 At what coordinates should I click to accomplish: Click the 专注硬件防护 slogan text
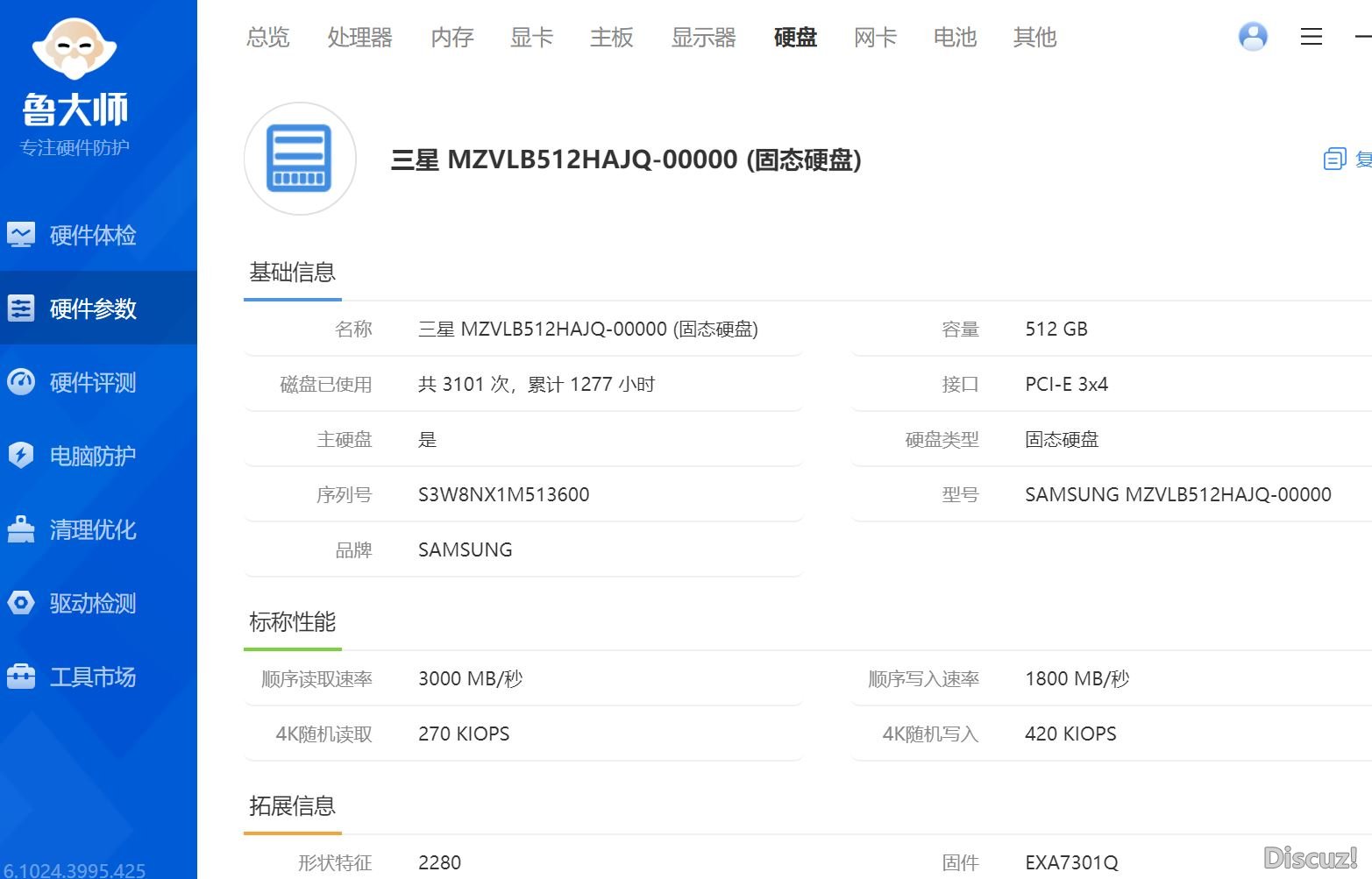(75, 147)
